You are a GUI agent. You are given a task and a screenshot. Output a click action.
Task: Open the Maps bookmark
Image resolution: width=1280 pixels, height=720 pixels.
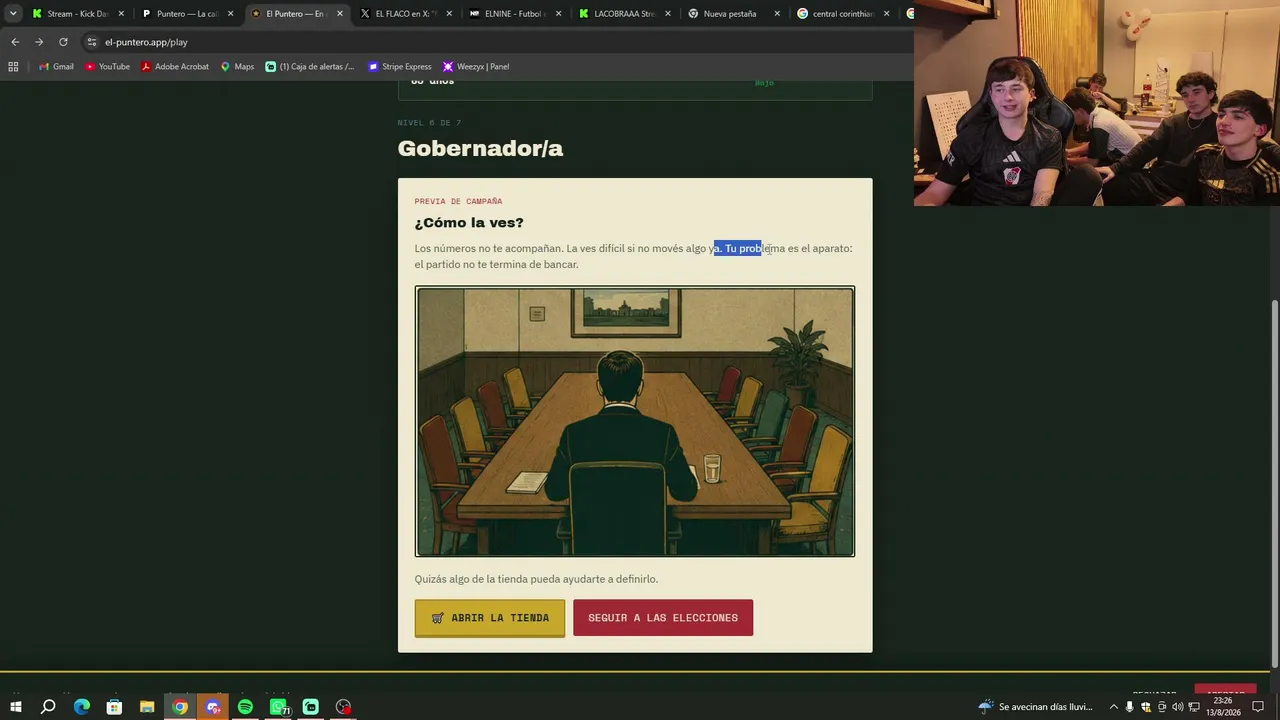237,67
